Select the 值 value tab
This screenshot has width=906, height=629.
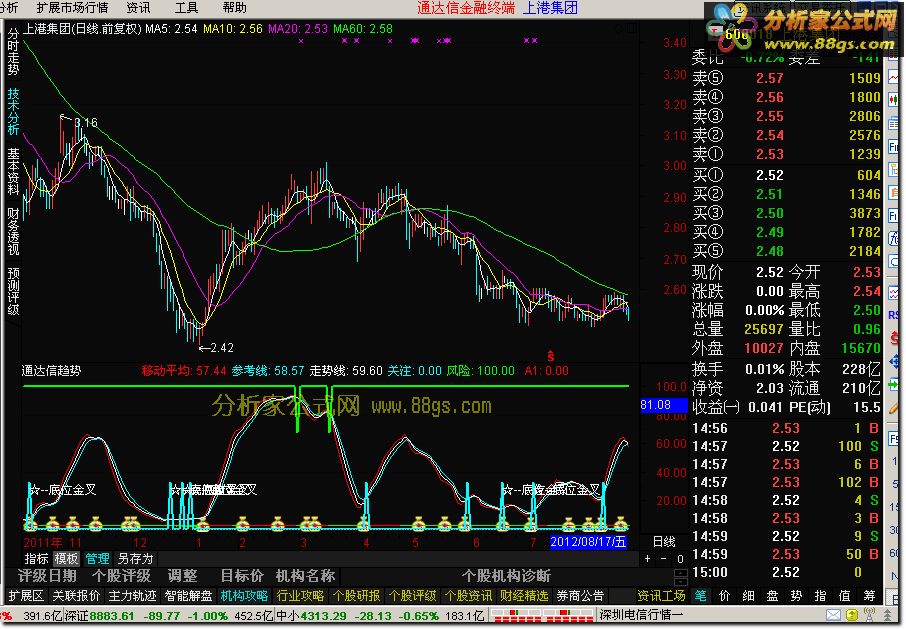(x=844, y=595)
